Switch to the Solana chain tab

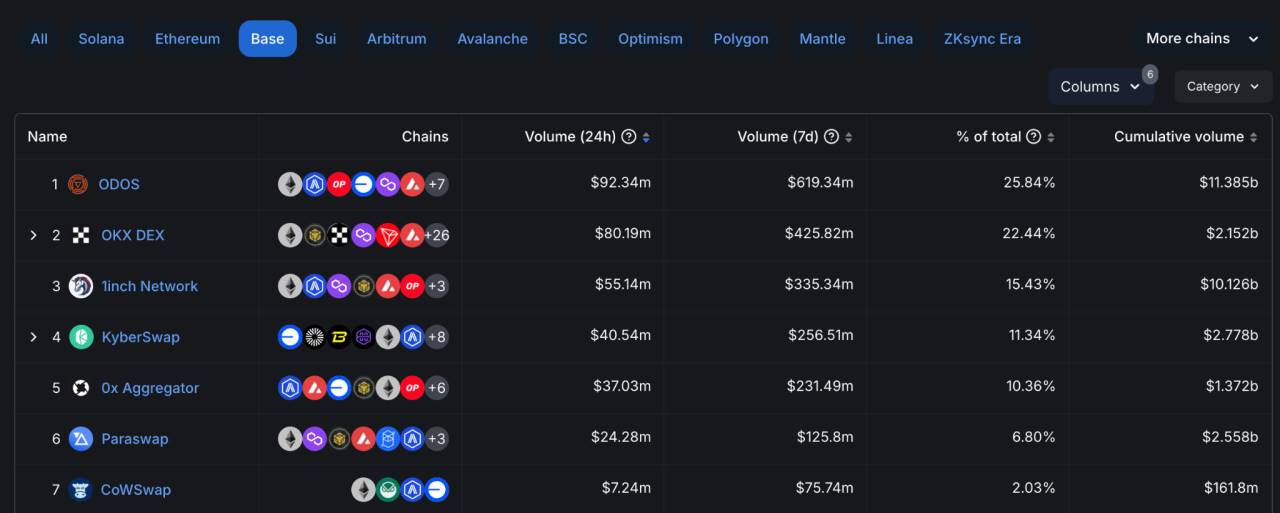click(101, 39)
